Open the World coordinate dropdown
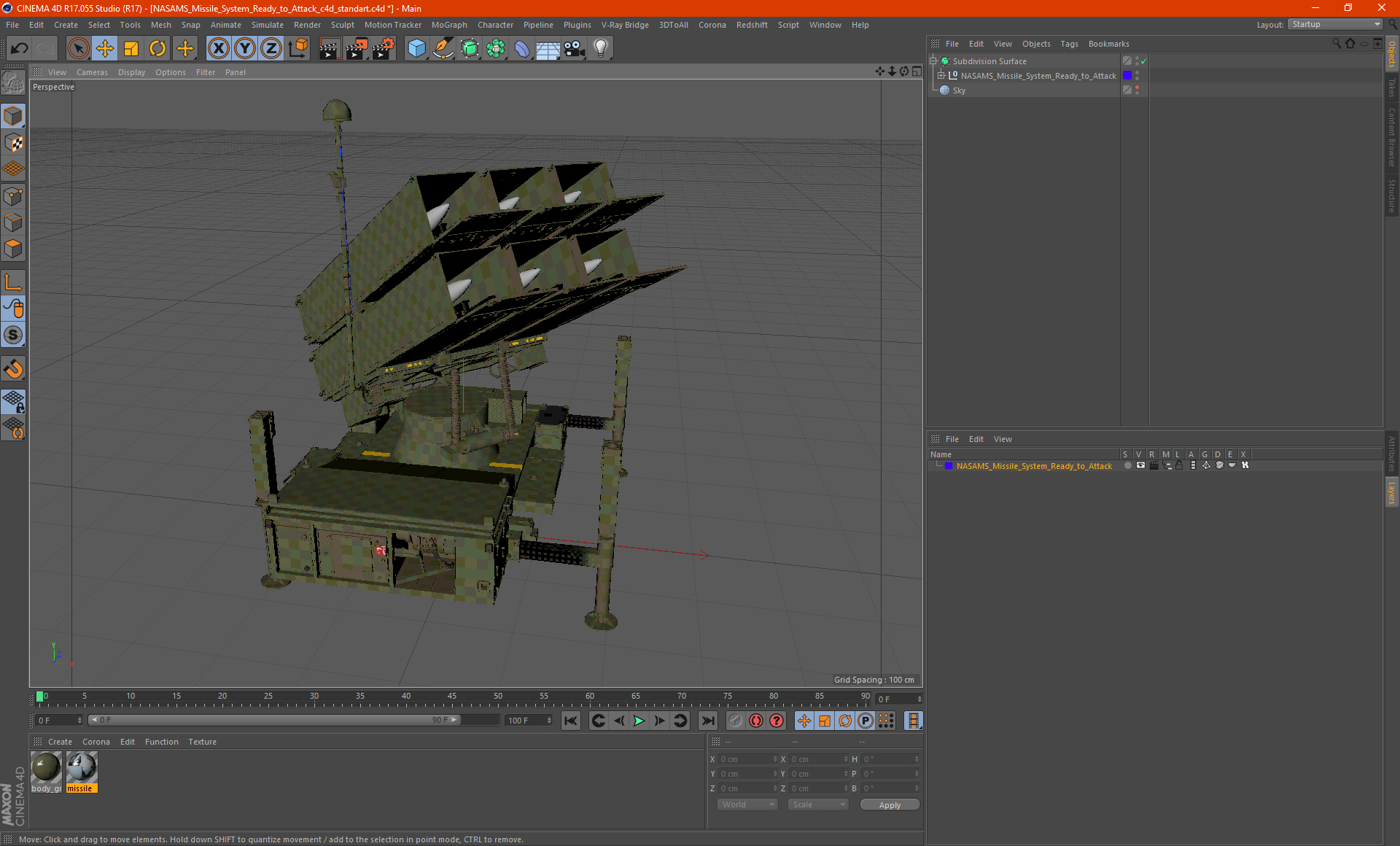Viewport: 1400px width, 846px height. (x=748, y=804)
